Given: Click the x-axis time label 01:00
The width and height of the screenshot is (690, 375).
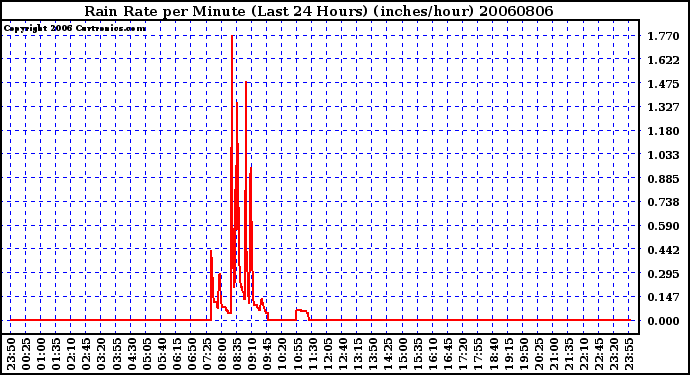Looking at the screenshot, I should (x=41, y=354).
